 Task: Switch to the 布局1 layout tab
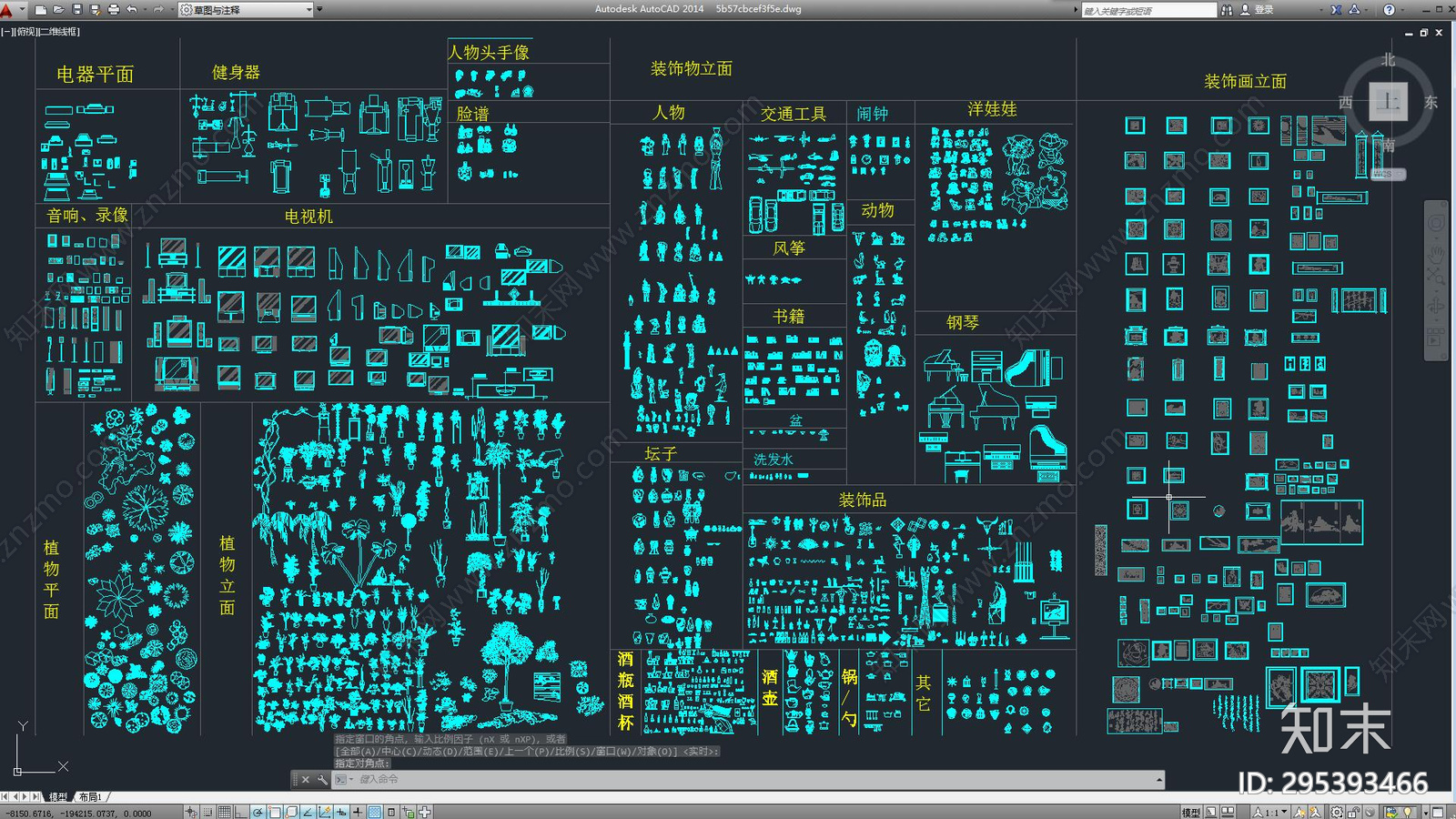coord(90,797)
